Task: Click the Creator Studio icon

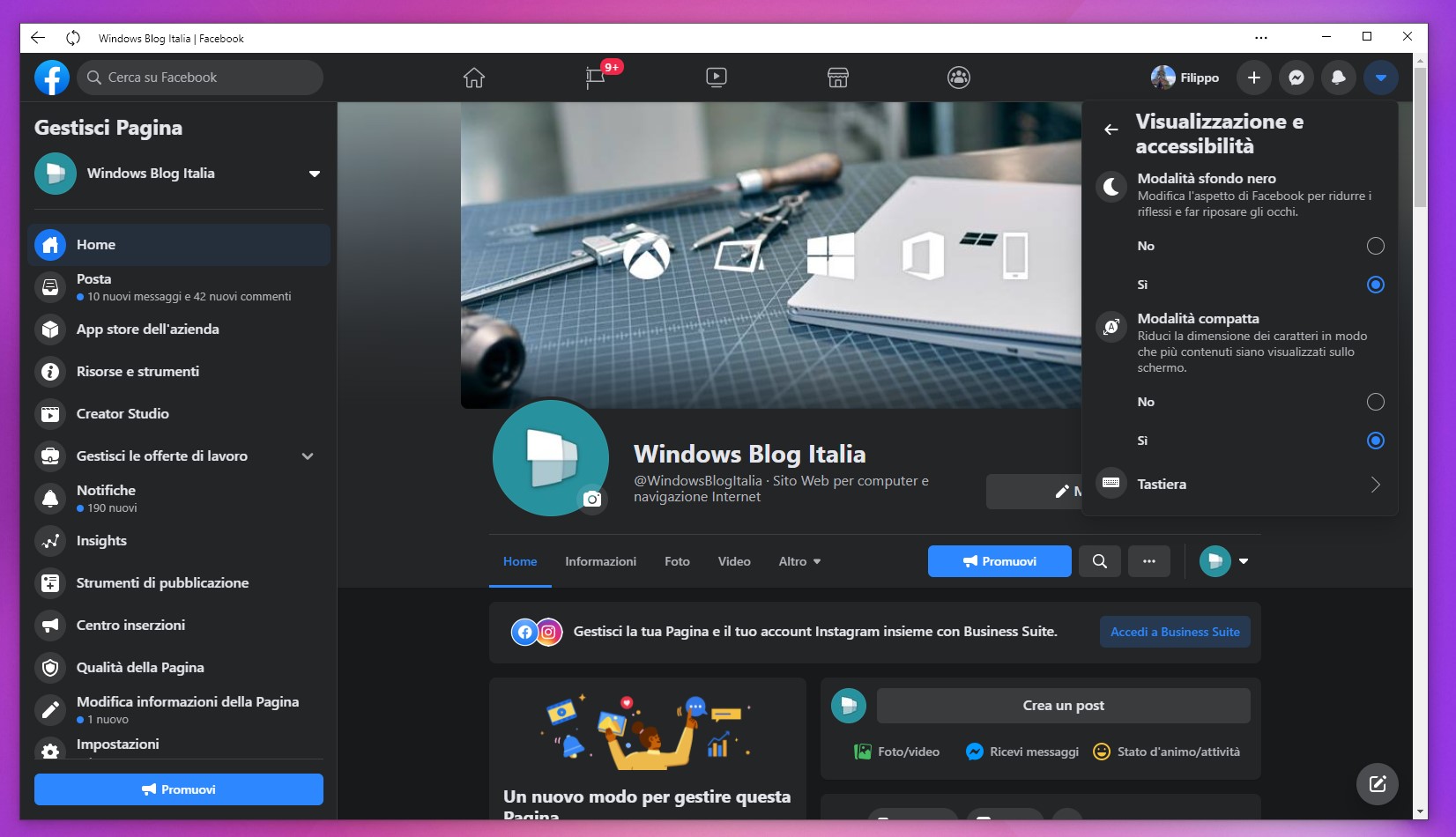Action: point(50,414)
